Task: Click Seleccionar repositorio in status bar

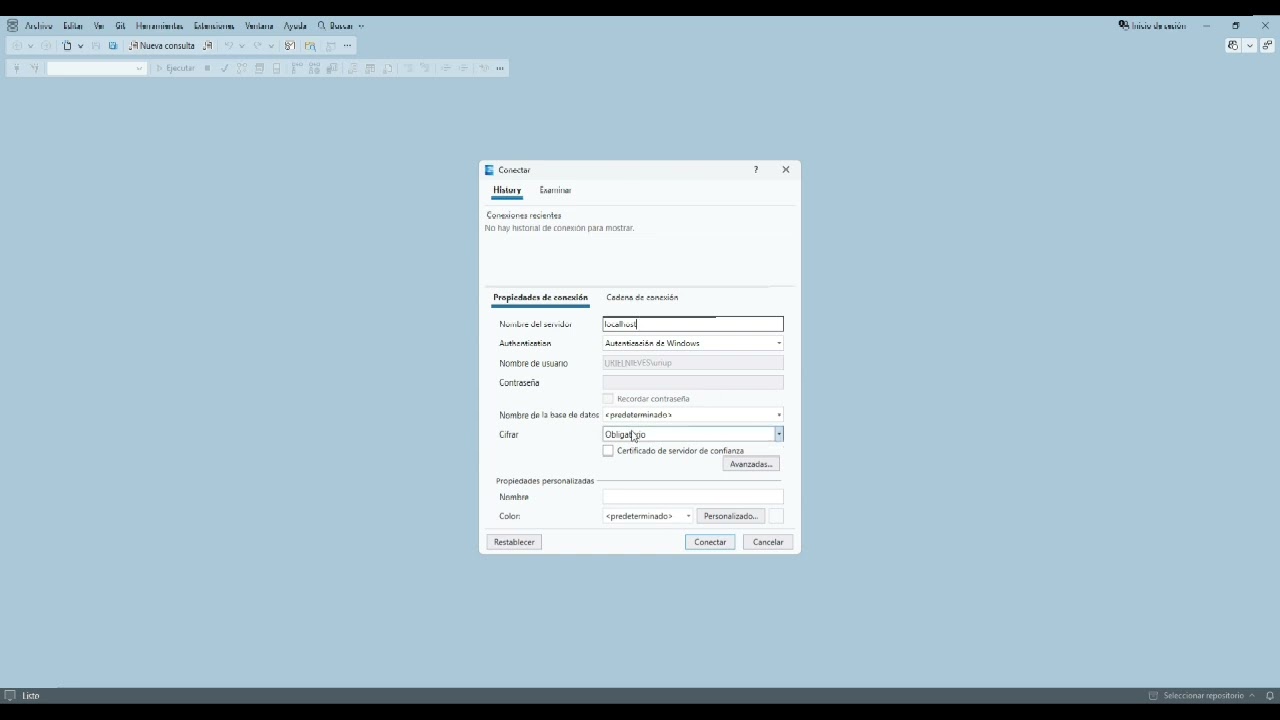Action: click(x=1202, y=696)
